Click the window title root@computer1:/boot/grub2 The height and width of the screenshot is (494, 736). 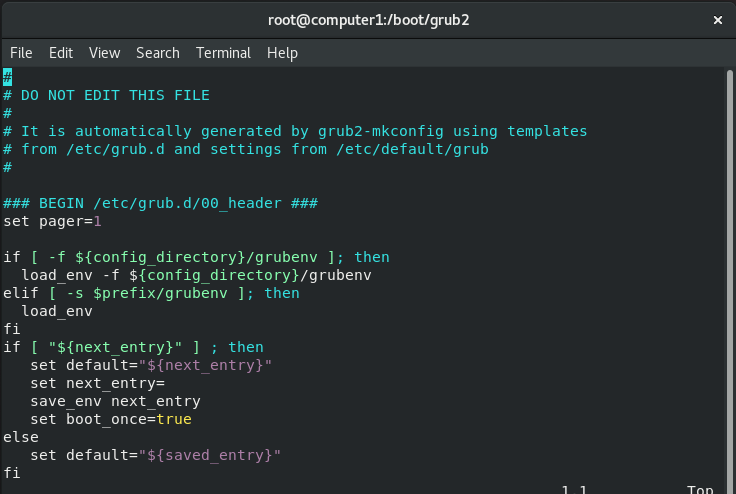click(368, 20)
